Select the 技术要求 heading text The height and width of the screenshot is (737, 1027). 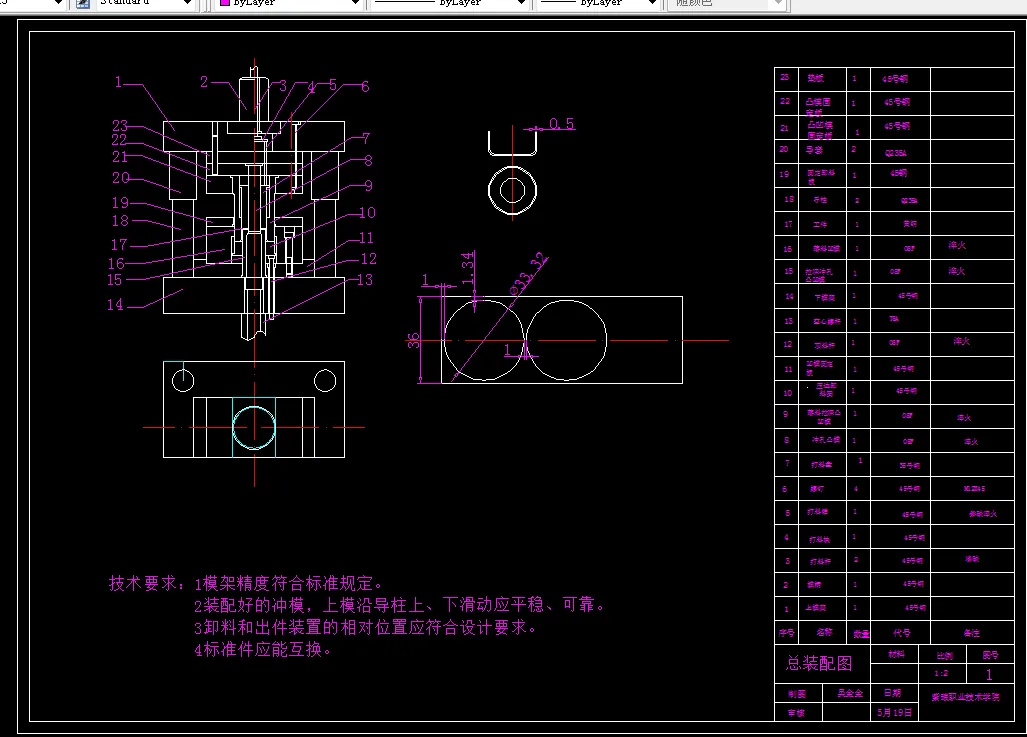[x=147, y=583]
